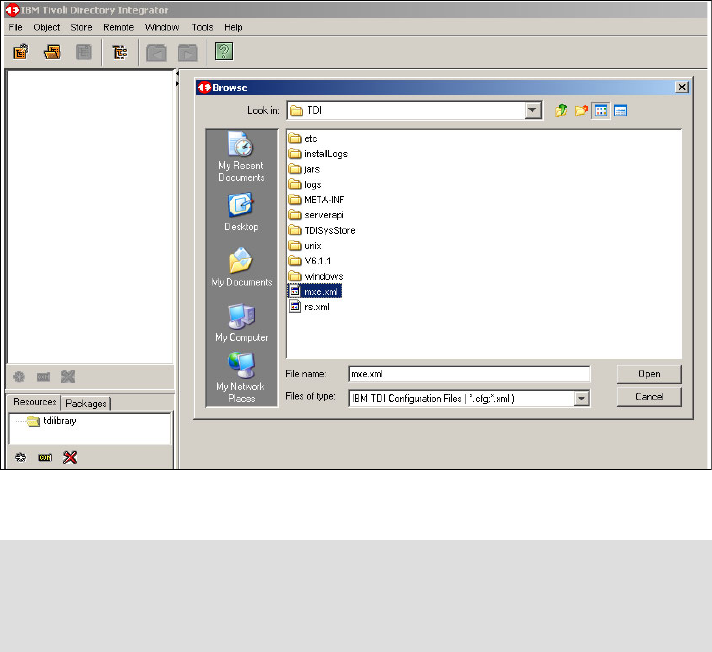Click the File name input field
The width and height of the screenshot is (712, 652).
(470, 374)
